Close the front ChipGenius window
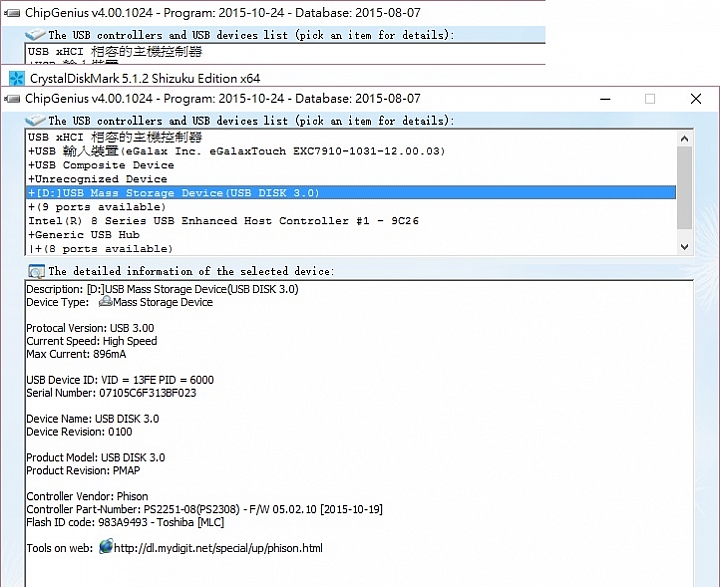This screenshot has width=720, height=587. (x=696, y=99)
